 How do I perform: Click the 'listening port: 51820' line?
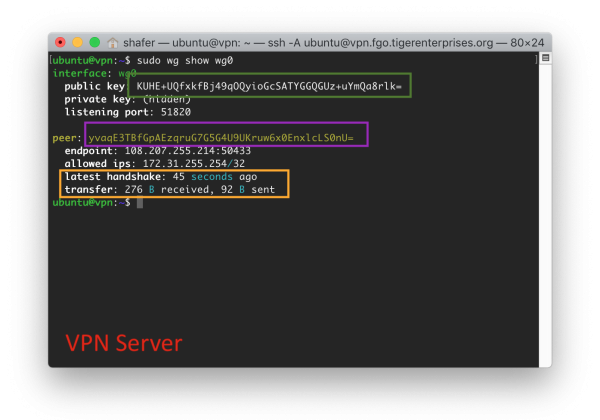(127, 112)
